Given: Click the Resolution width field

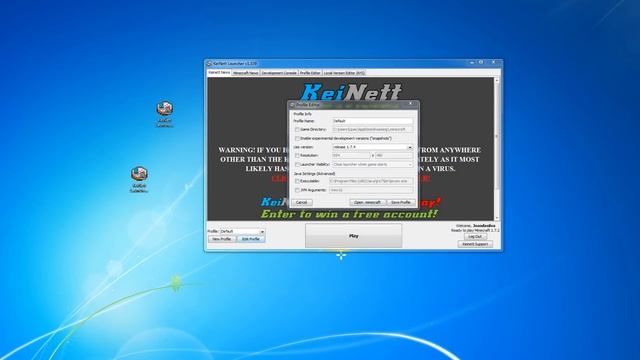Looking at the screenshot, I should click(x=351, y=156).
